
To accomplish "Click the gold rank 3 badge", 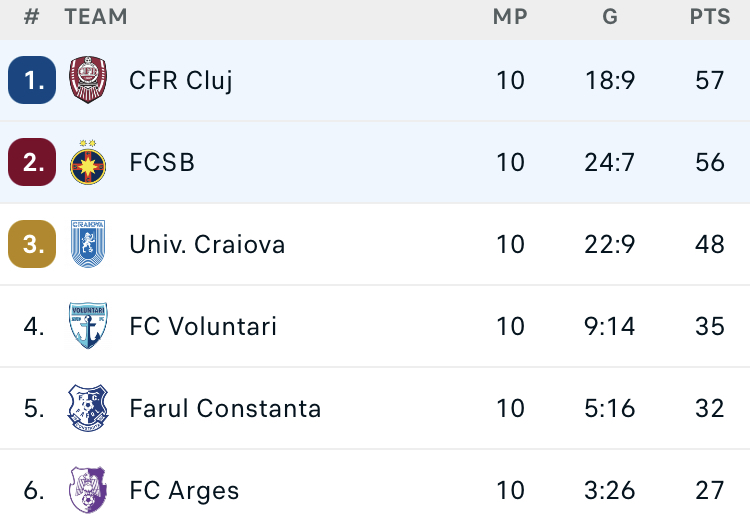I will tap(32, 244).
